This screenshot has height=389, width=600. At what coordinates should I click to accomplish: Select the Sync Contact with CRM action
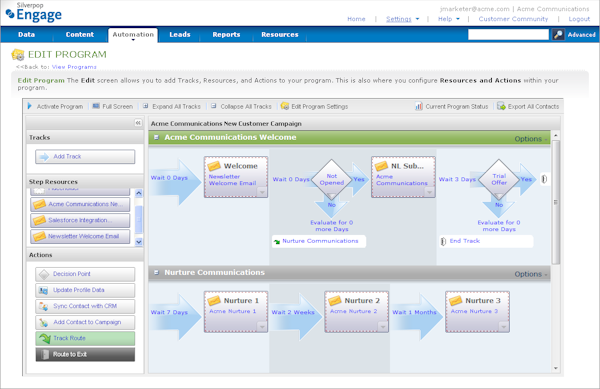(x=85, y=306)
